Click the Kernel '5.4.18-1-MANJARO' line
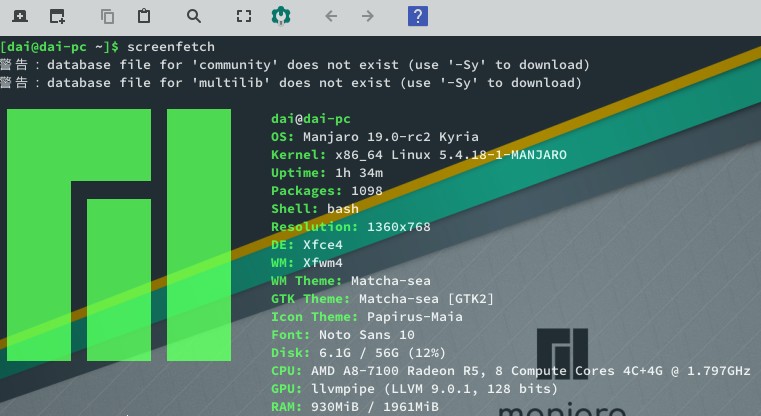This screenshot has width=761, height=416. click(419, 154)
